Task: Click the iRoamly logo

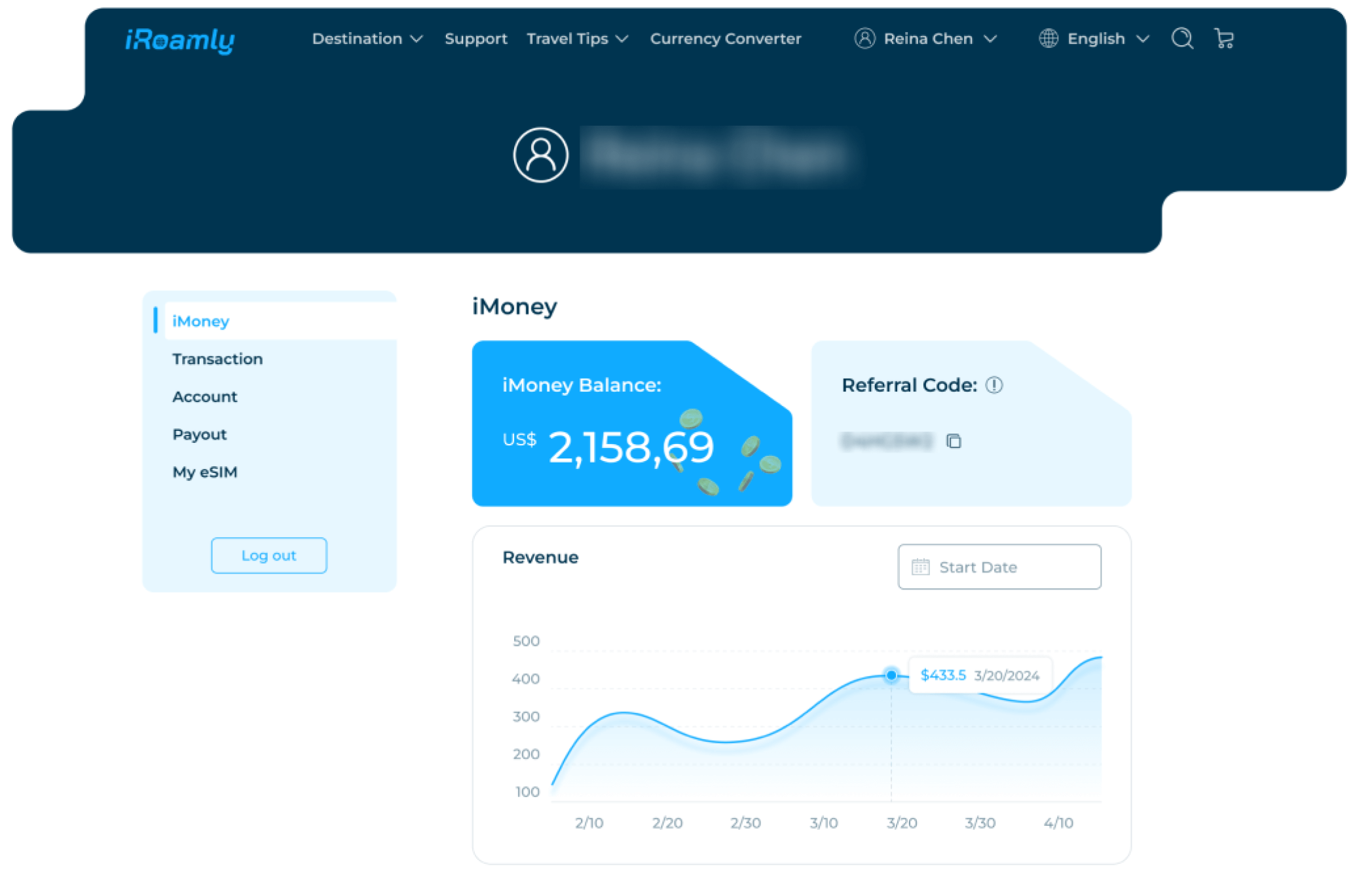Action: [x=180, y=41]
